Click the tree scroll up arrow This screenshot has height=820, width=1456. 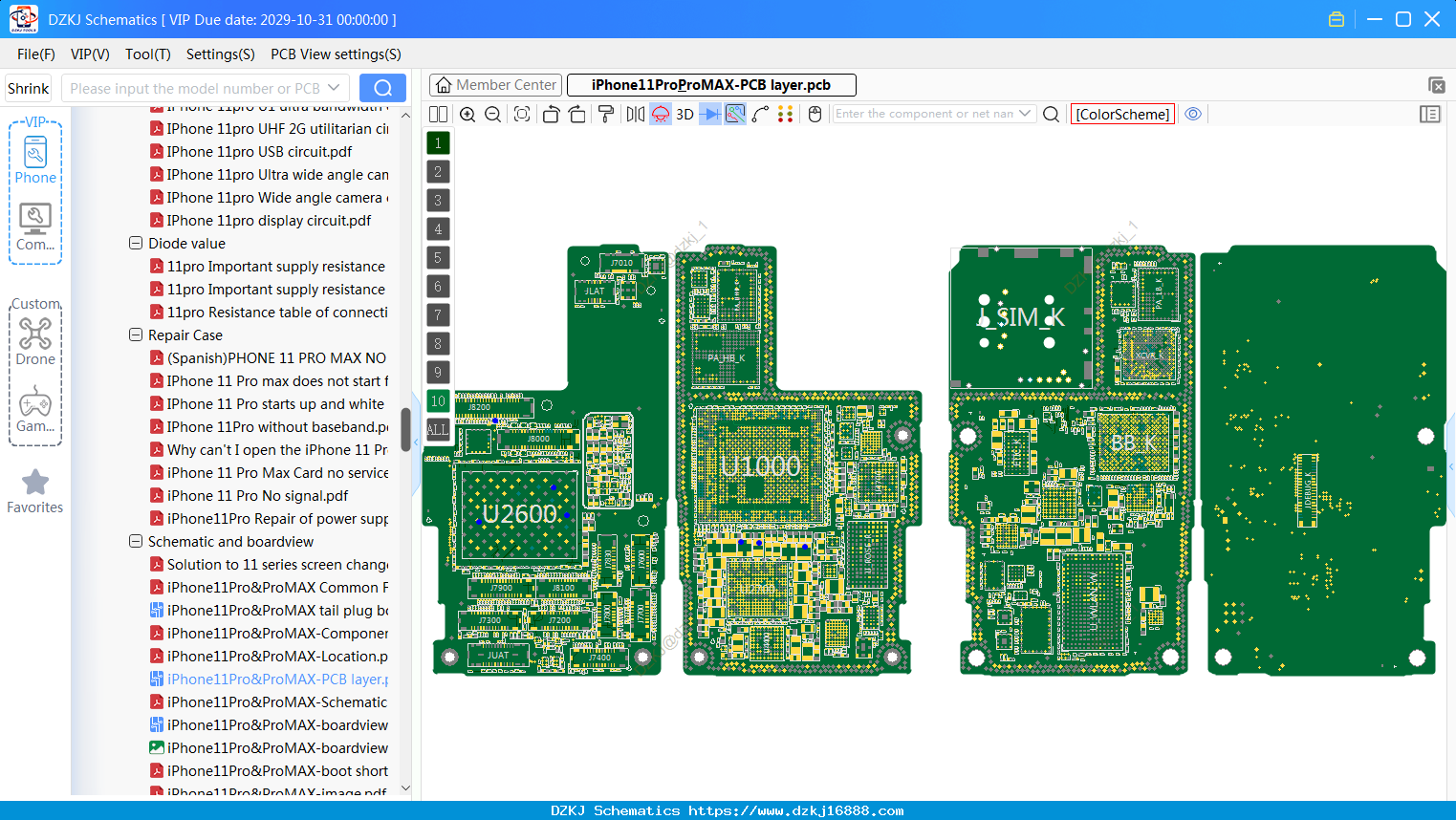point(405,116)
